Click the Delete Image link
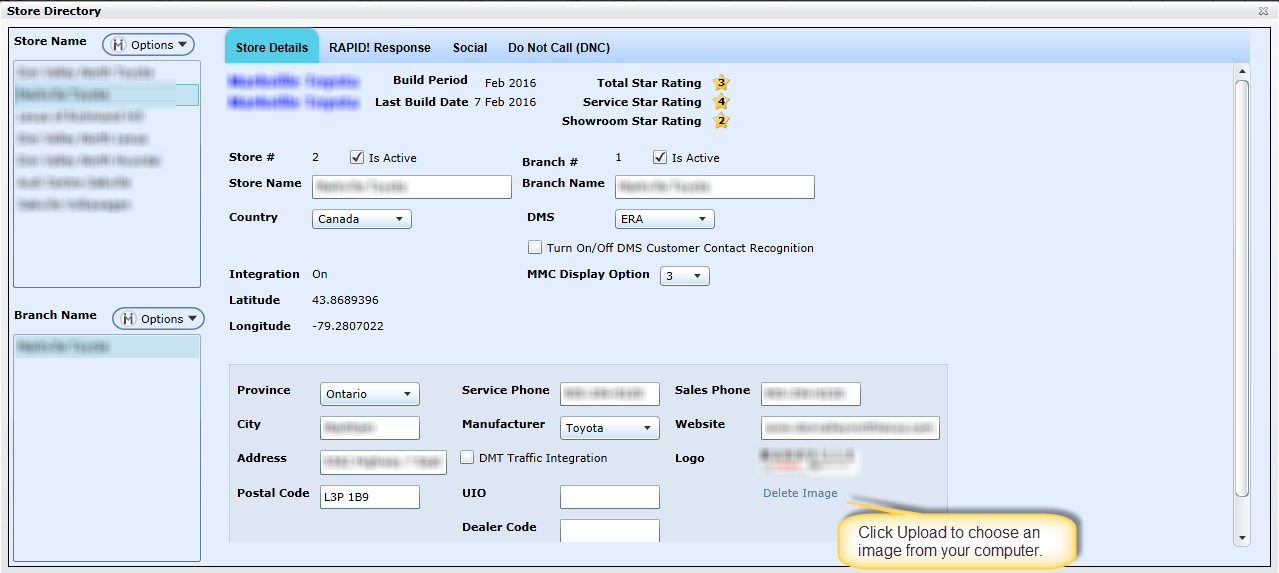This screenshot has height=573, width=1279. [x=800, y=493]
